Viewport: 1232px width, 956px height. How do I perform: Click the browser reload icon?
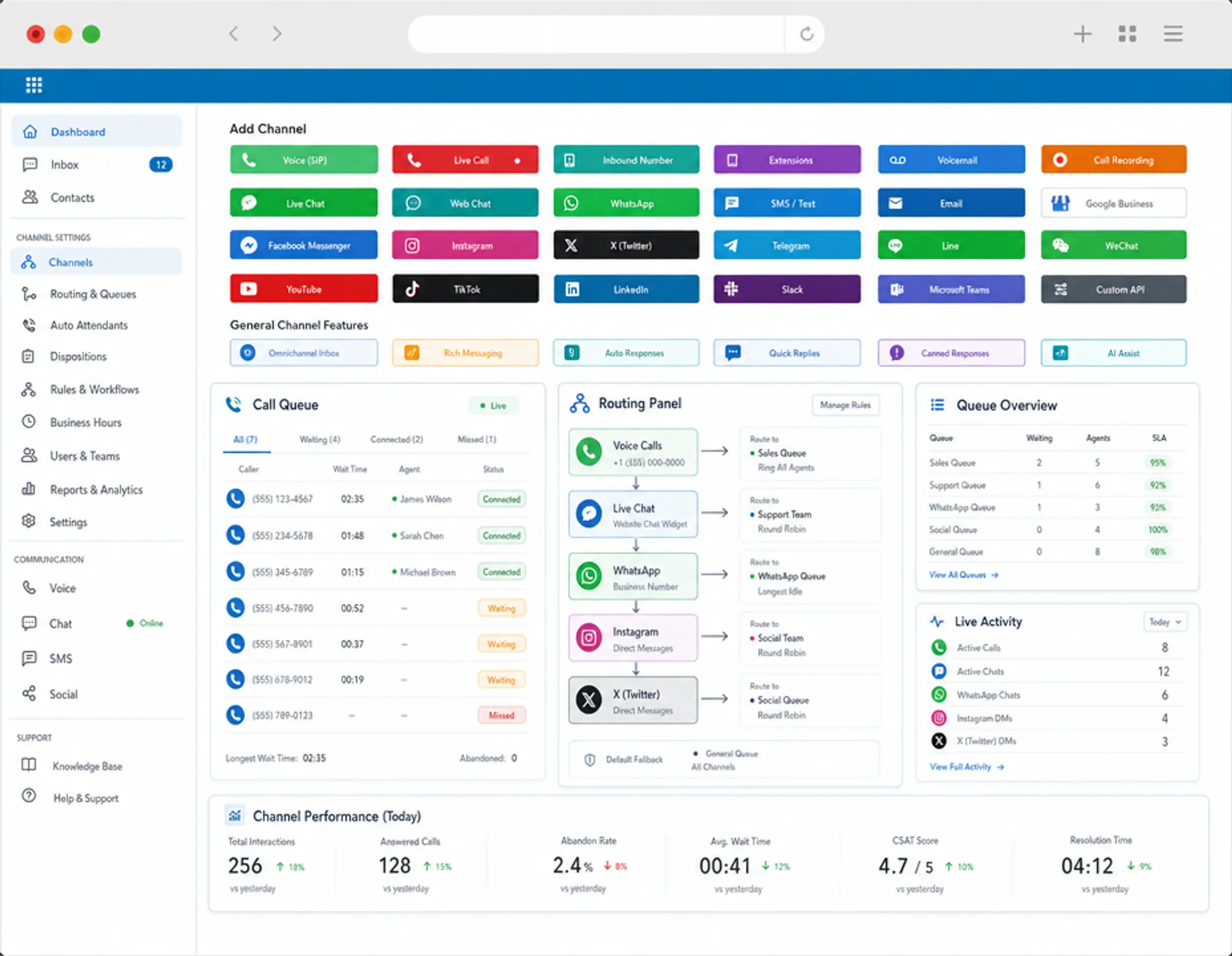point(807,34)
